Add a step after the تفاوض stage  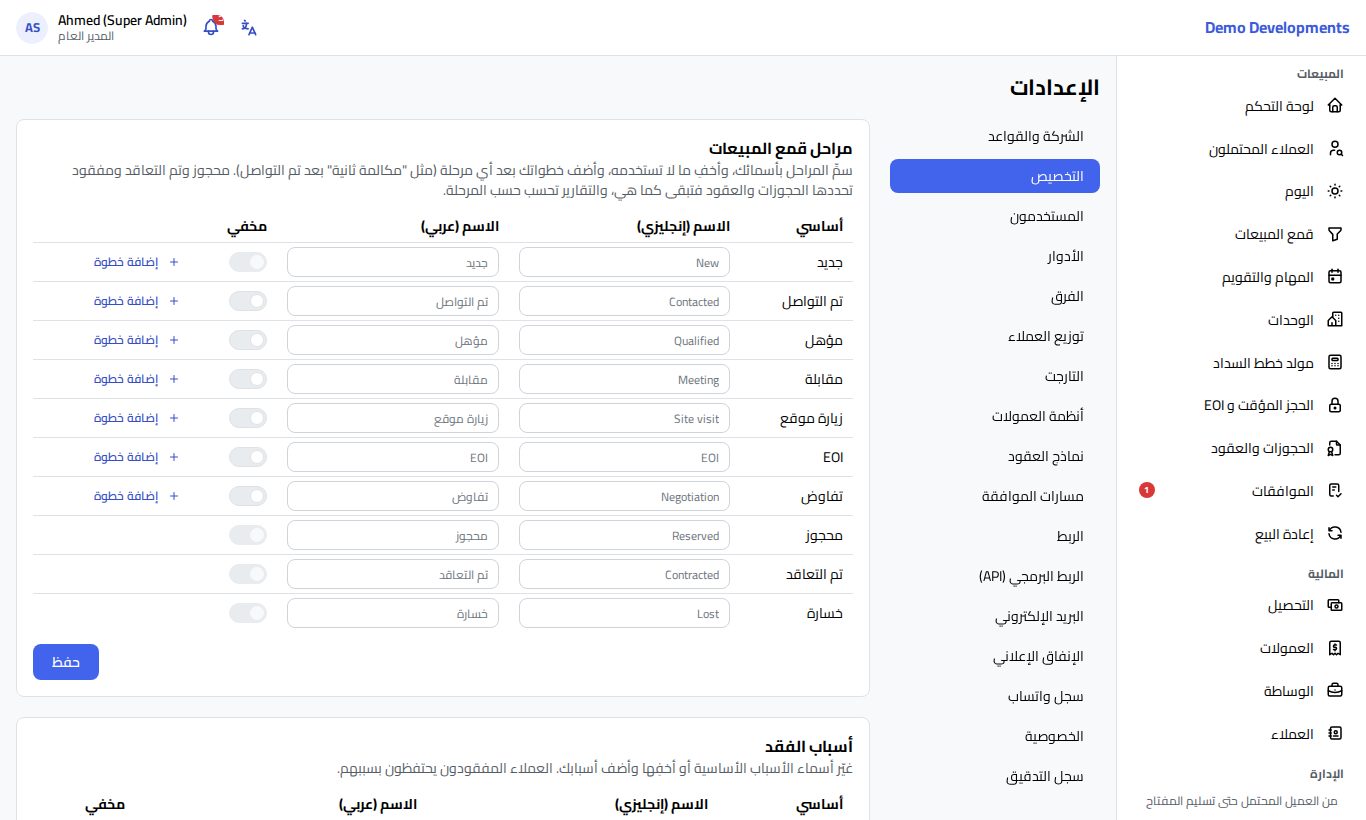pyautogui.click(x=136, y=496)
